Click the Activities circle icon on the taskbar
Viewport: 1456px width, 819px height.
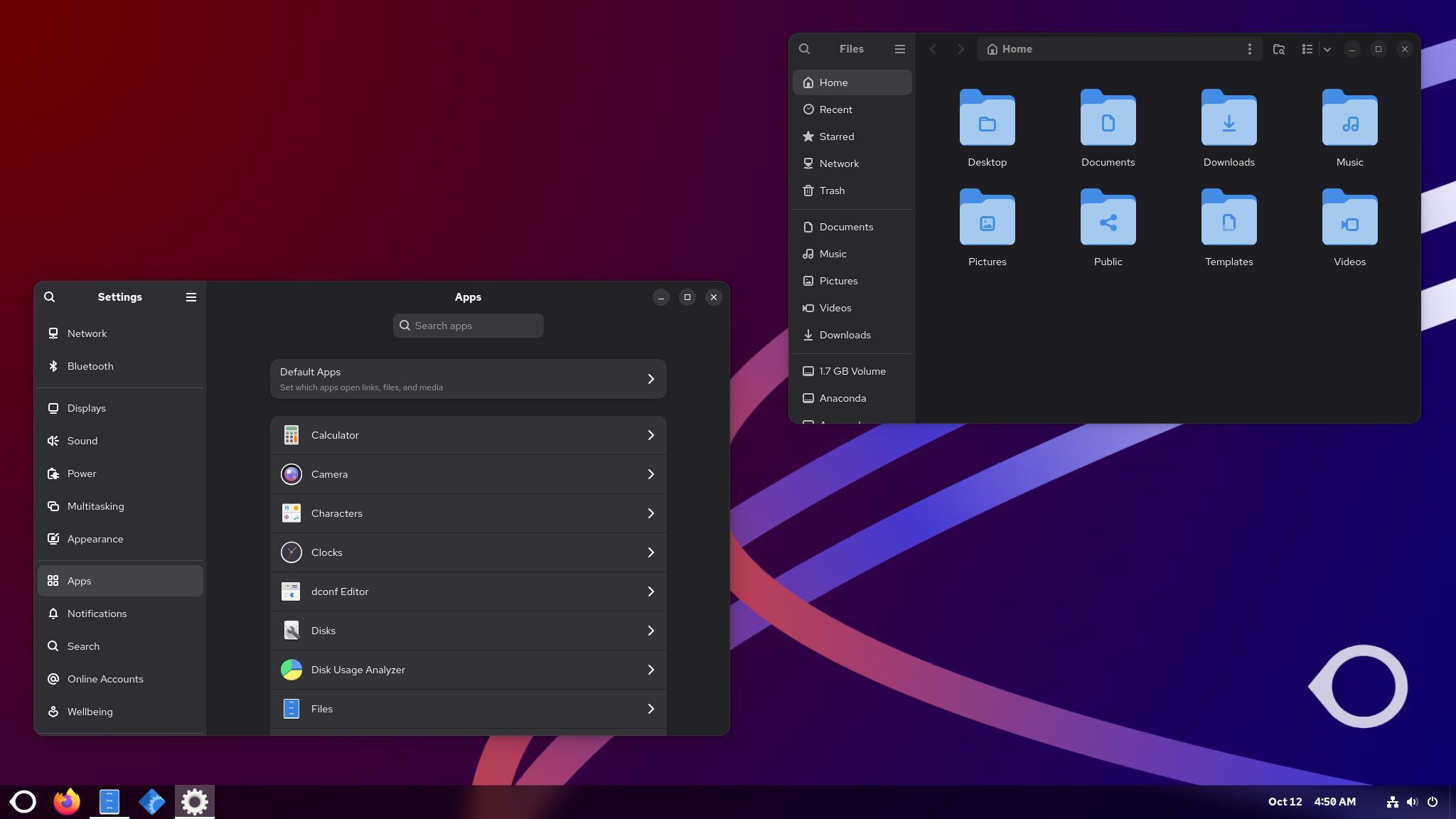coord(23,801)
